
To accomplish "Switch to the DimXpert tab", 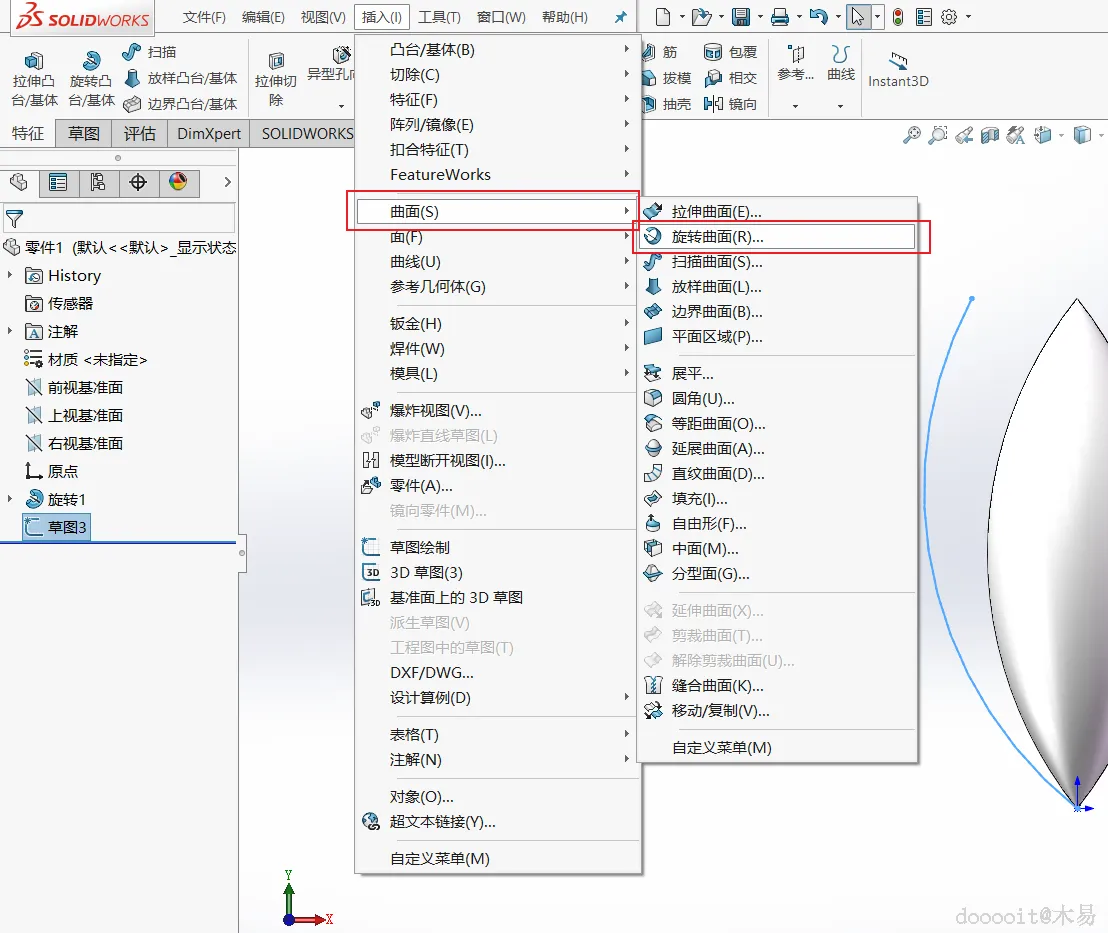I will point(208,134).
